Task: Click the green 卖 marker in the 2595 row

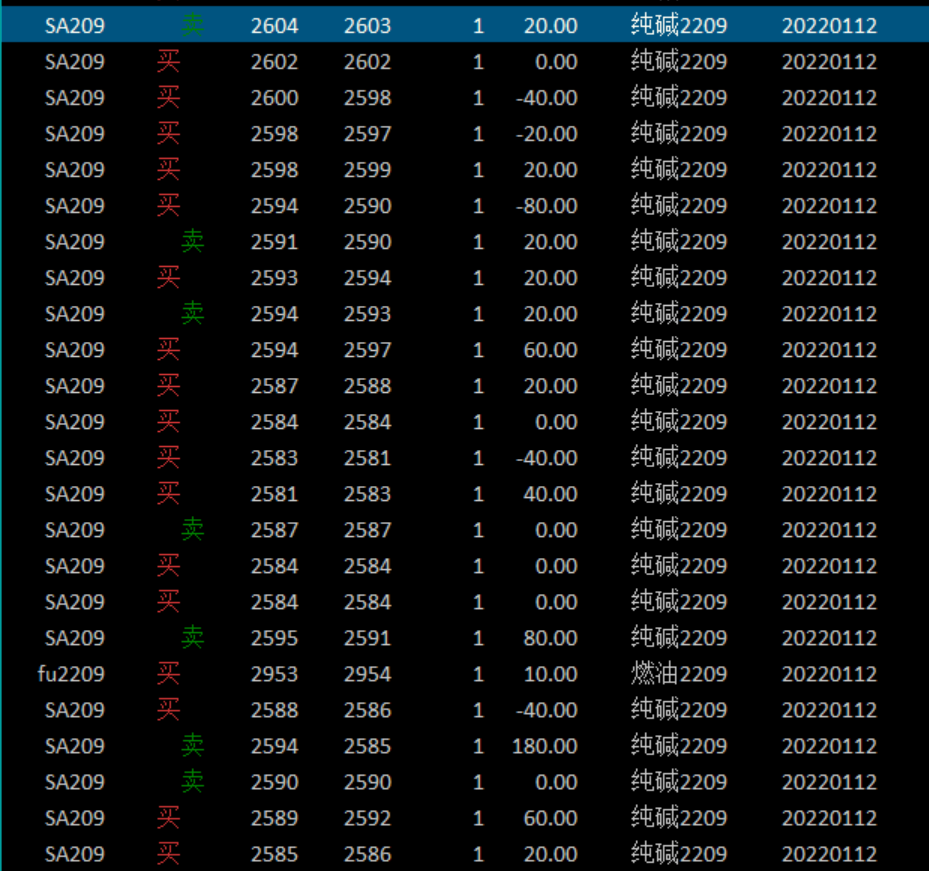Action: pos(192,638)
